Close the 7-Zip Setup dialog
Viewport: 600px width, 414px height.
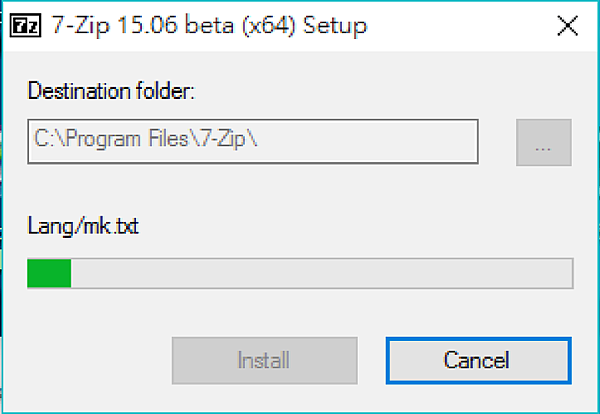[x=567, y=26]
